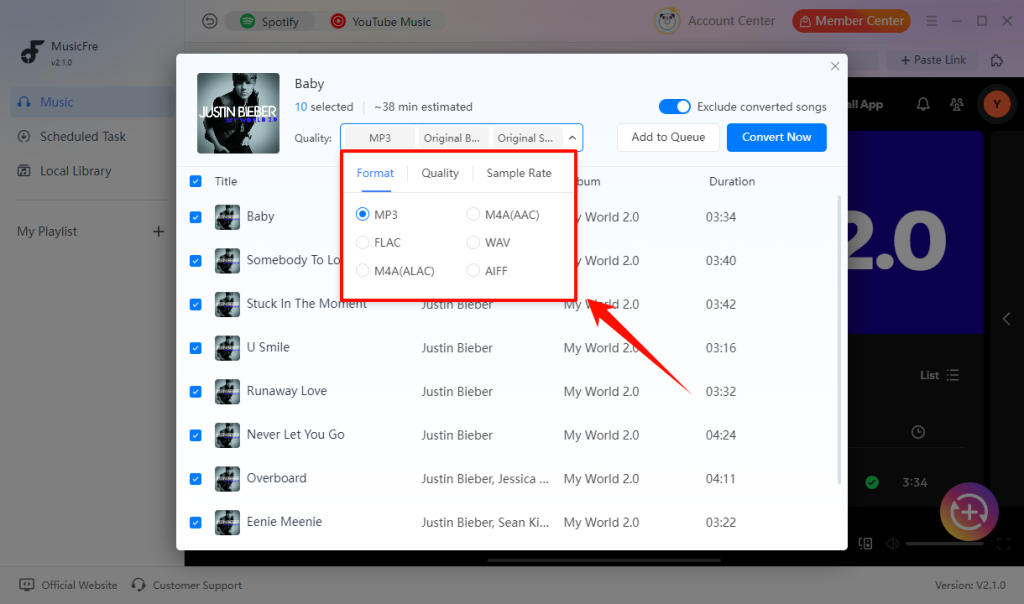The image size is (1024, 604).
Task: Uncheck the U Smile checkbox
Action: tap(195, 348)
